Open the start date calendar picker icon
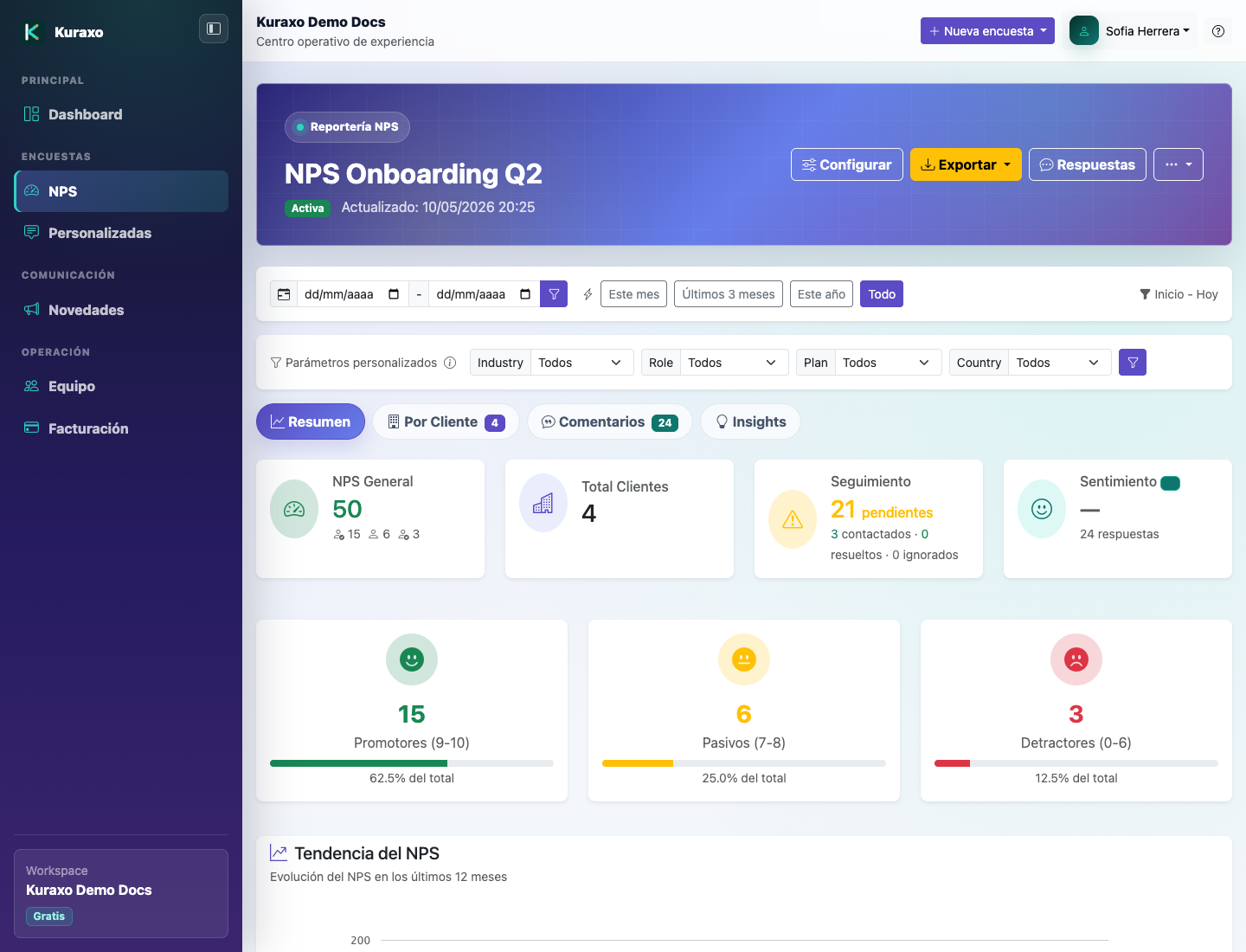This screenshot has width=1246, height=952. [x=394, y=294]
